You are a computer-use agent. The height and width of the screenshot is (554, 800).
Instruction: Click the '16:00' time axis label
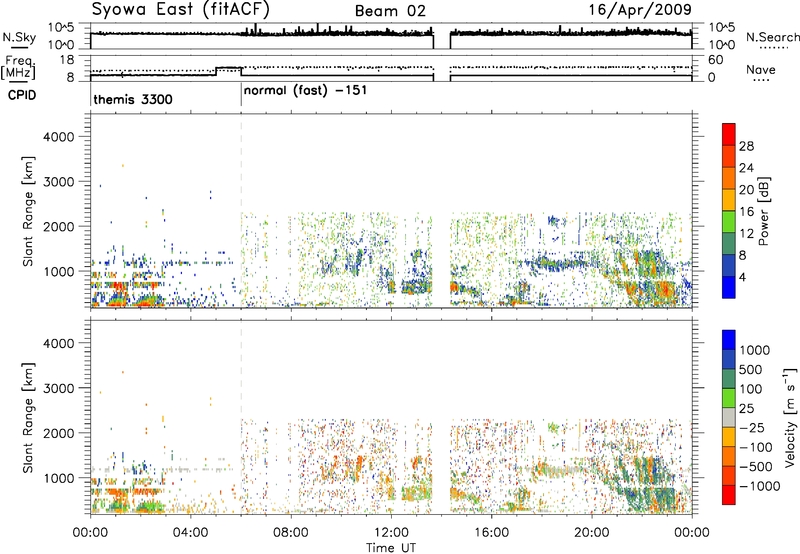(x=491, y=533)
